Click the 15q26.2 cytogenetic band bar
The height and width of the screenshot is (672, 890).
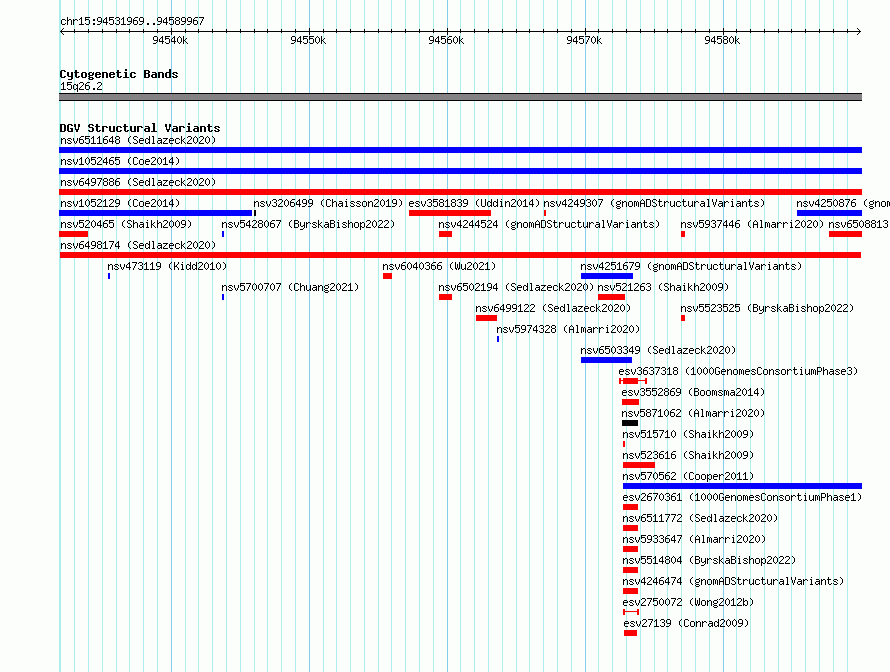(460, 97)
